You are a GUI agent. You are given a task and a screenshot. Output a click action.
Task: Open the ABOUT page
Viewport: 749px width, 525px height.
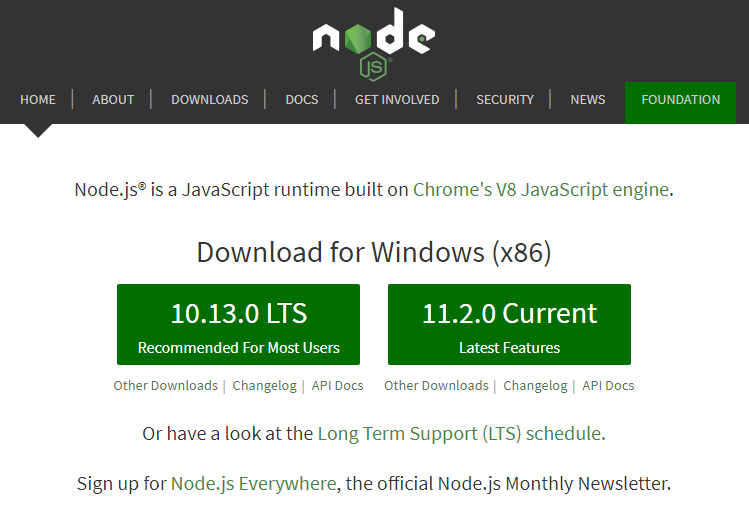tap(113, 99)
